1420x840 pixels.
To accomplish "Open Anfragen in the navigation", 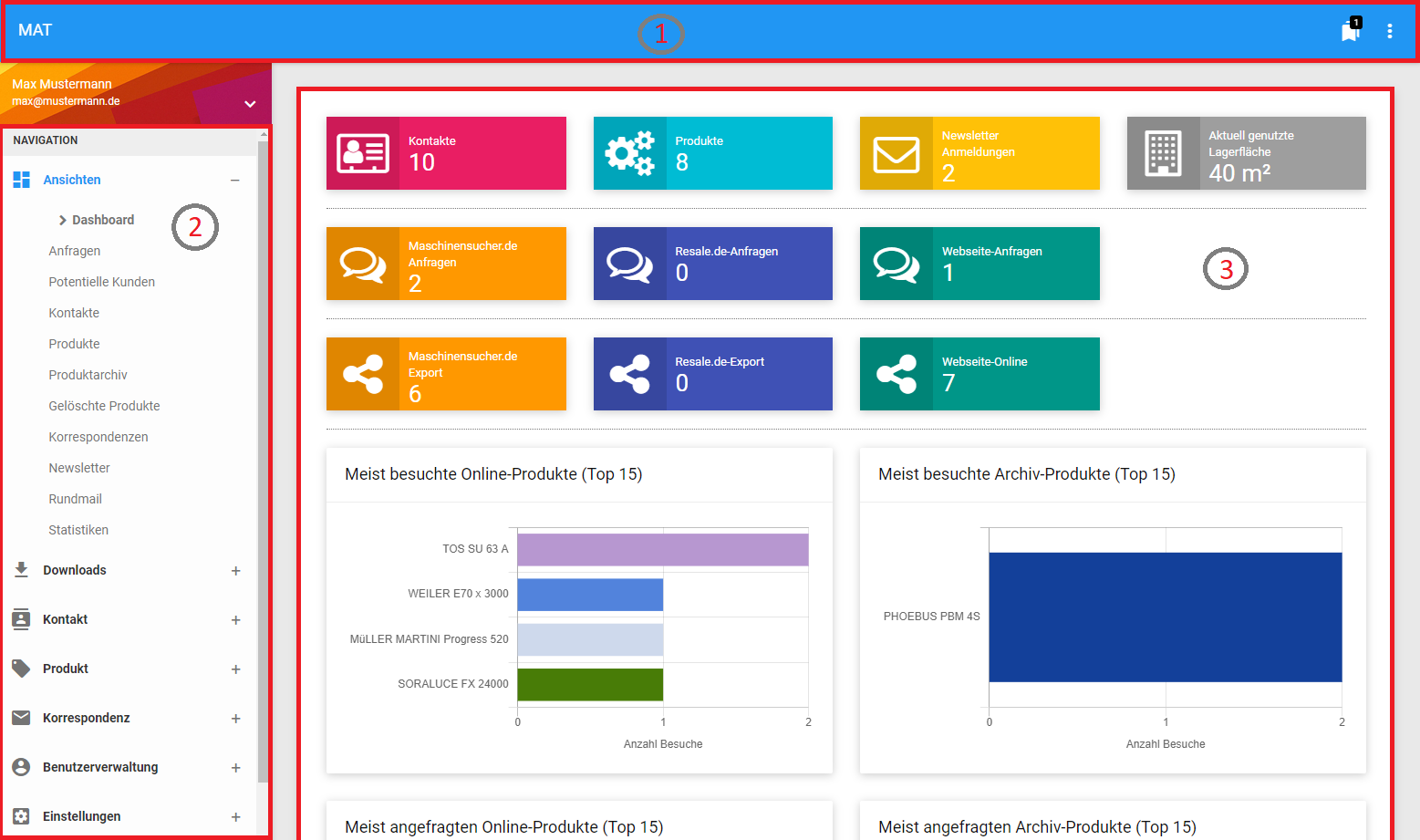I will point(75,251).
